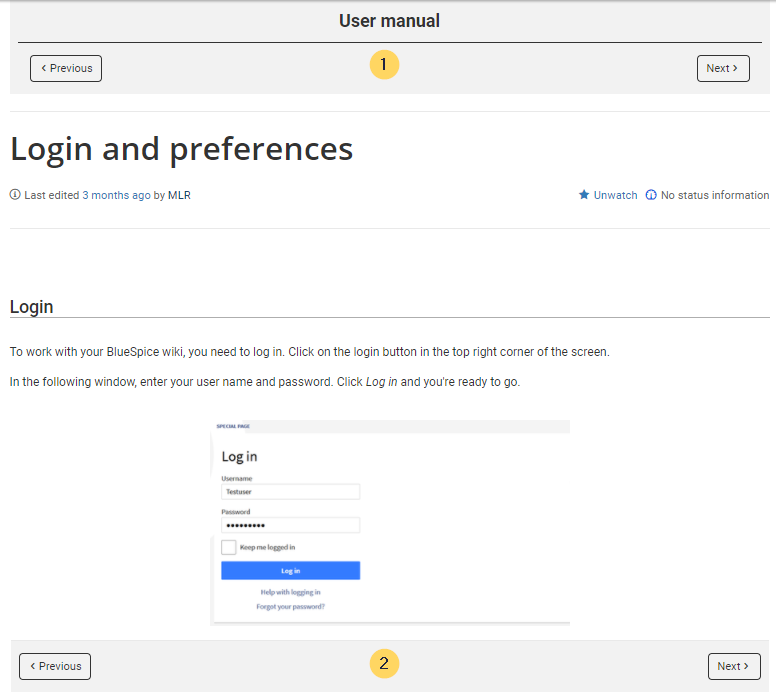Click No status information text
776x698 pixels.
tap(715, 195)
